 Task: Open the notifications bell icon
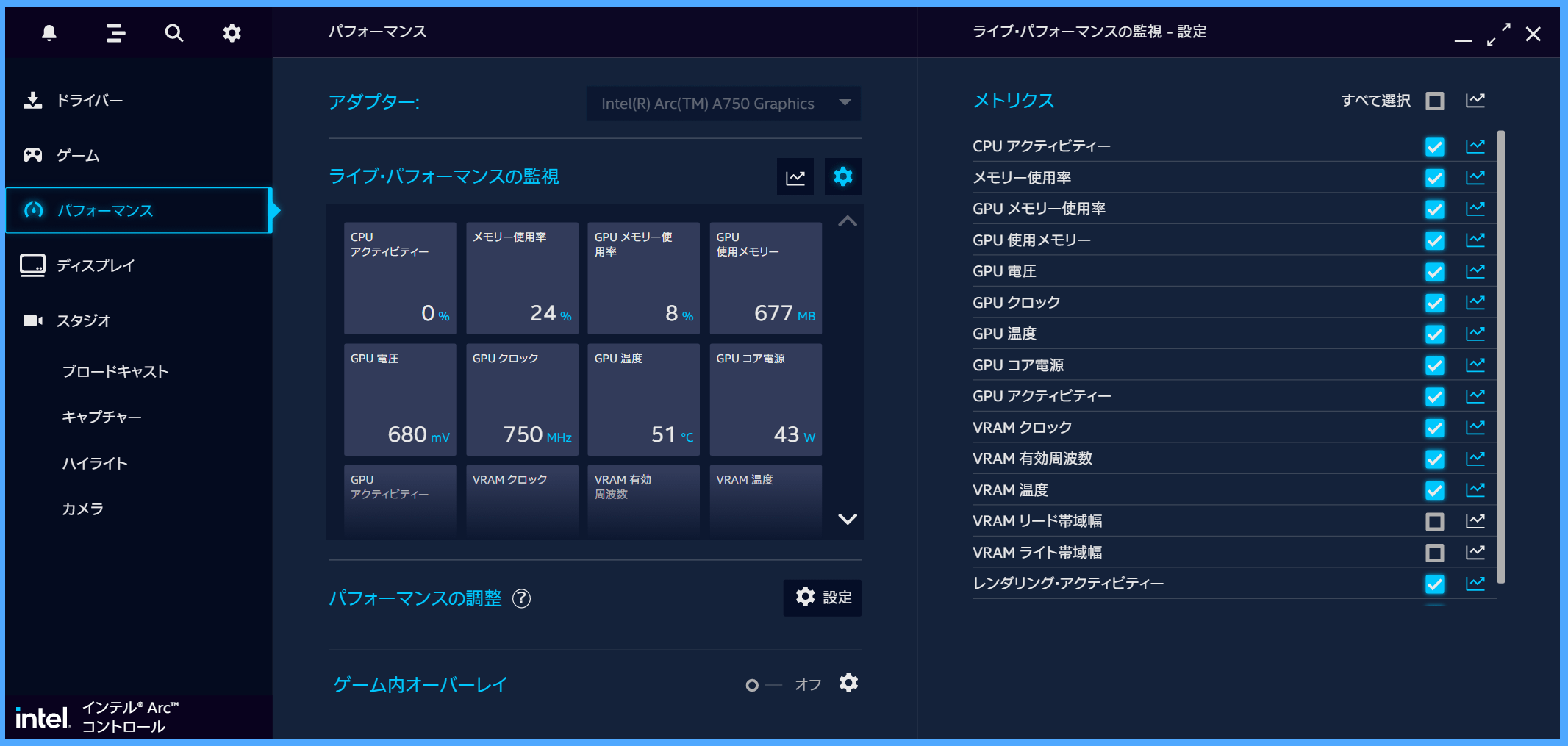49,33
